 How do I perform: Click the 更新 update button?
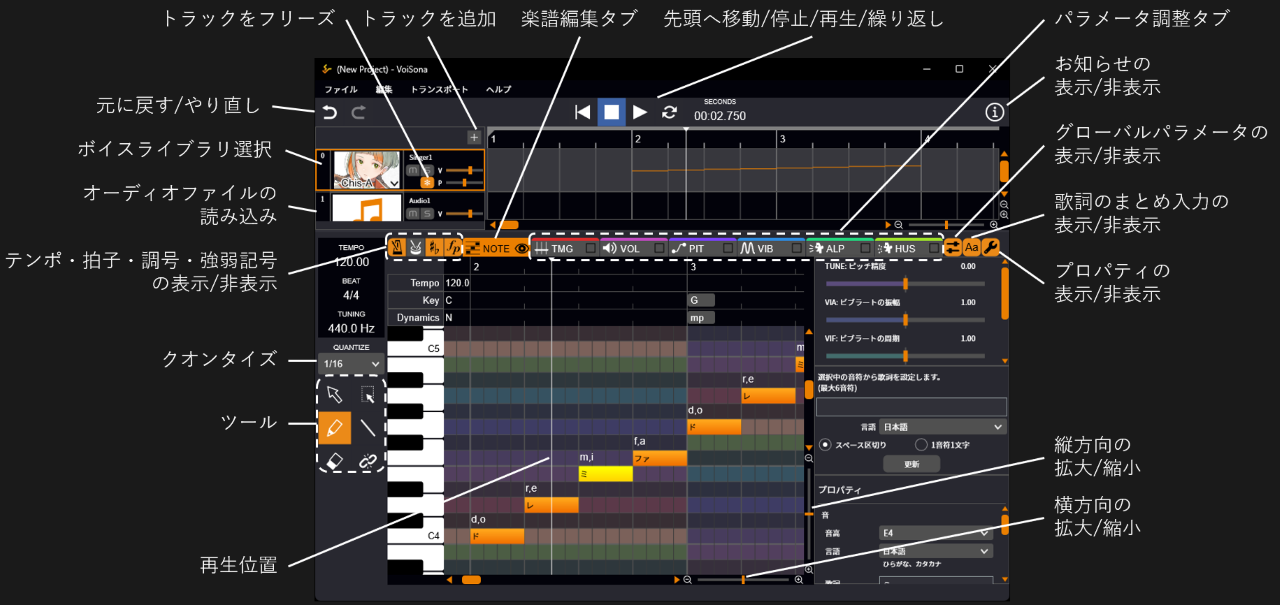[911, 464]
